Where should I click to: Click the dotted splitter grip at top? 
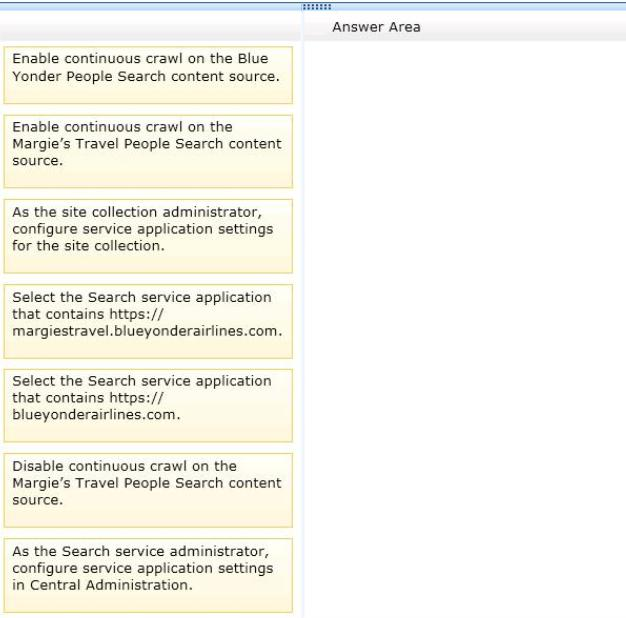coord(317,7)
